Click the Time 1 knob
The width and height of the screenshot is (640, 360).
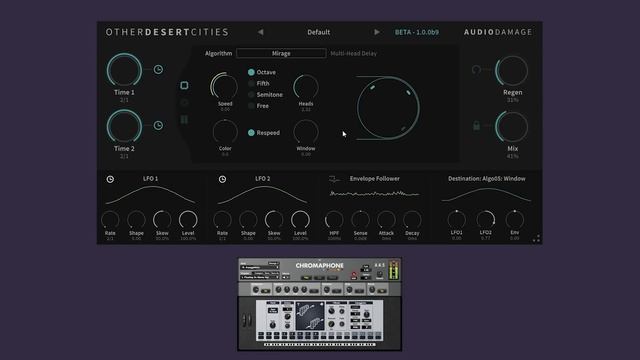124,70
